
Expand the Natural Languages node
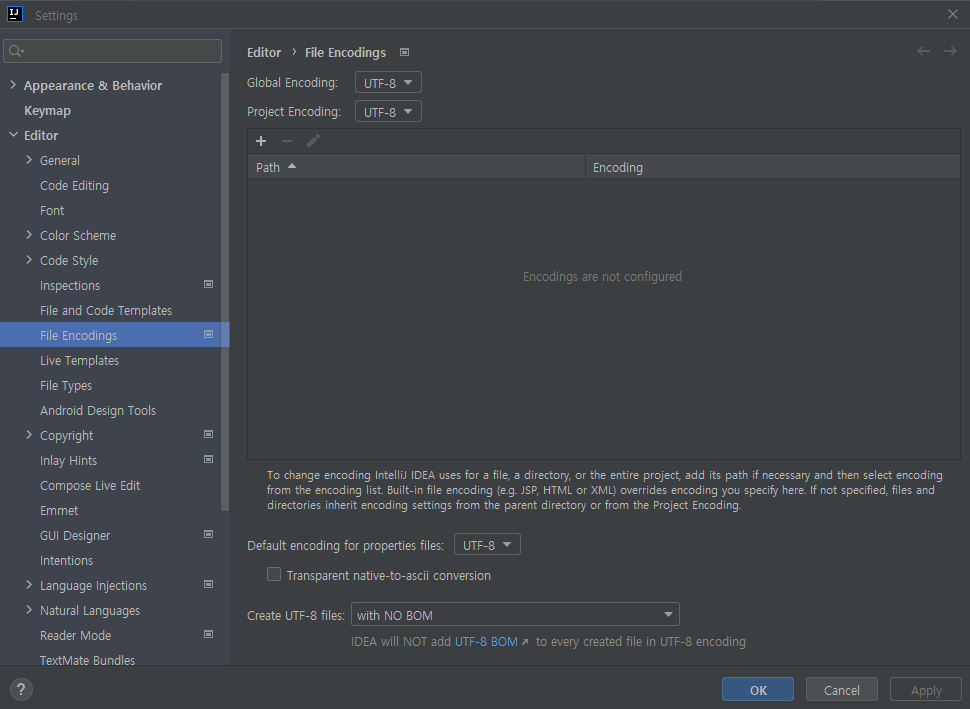[x=29, y=610]
